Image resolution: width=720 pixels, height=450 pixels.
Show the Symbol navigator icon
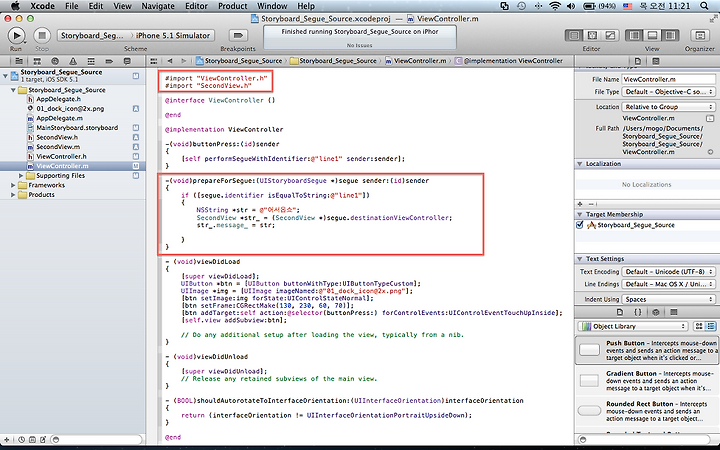tap(37, 61)
